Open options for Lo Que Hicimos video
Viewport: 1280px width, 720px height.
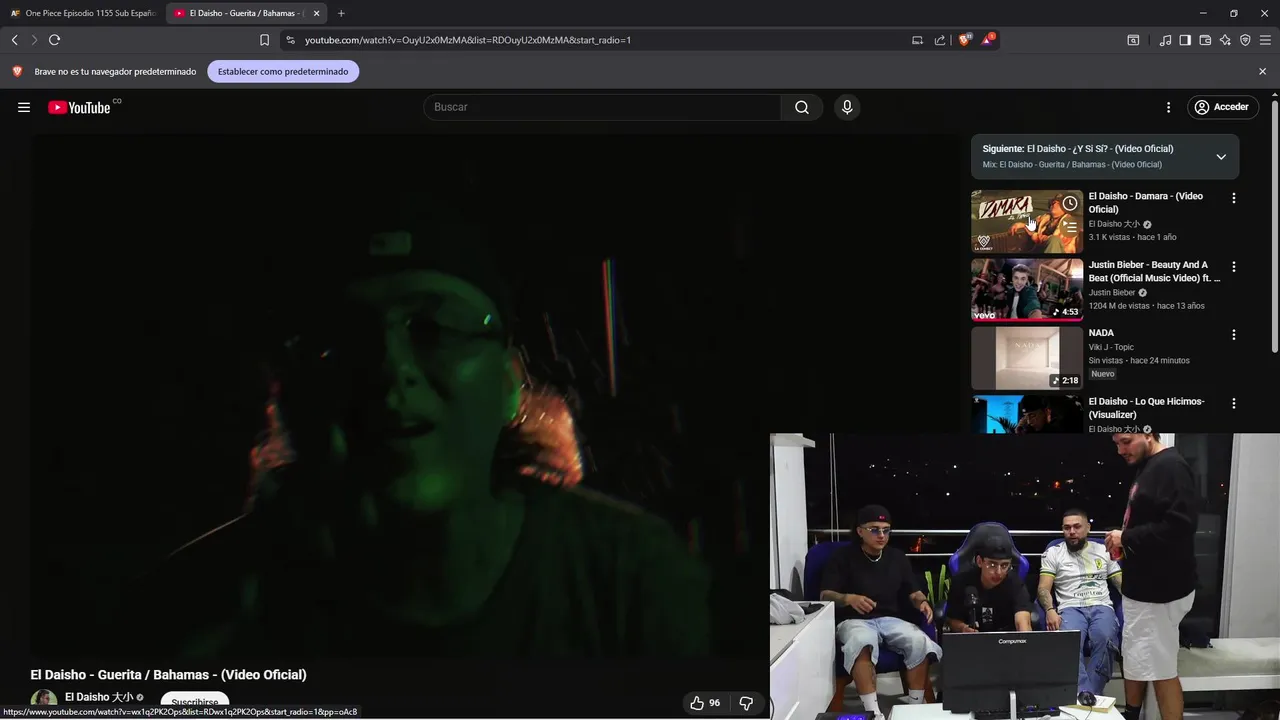click(1234, 403)
